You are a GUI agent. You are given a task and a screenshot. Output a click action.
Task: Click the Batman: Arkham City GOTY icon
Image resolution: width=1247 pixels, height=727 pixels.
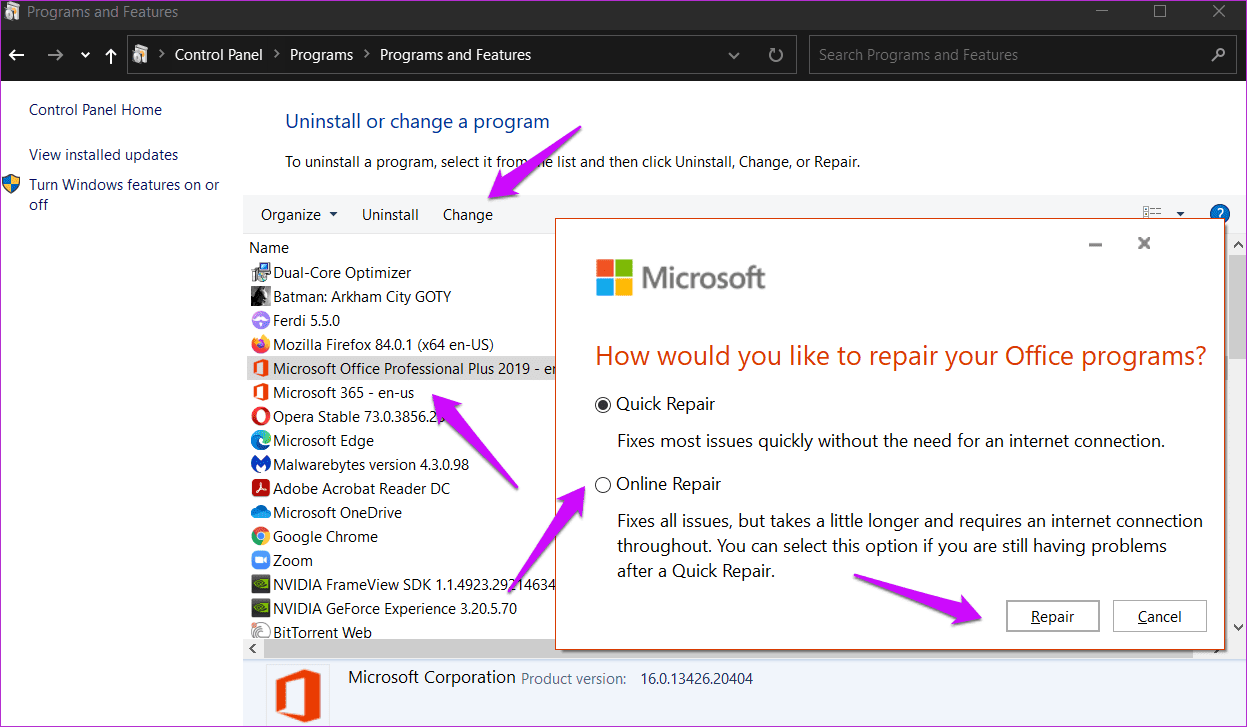click(260, 296)
